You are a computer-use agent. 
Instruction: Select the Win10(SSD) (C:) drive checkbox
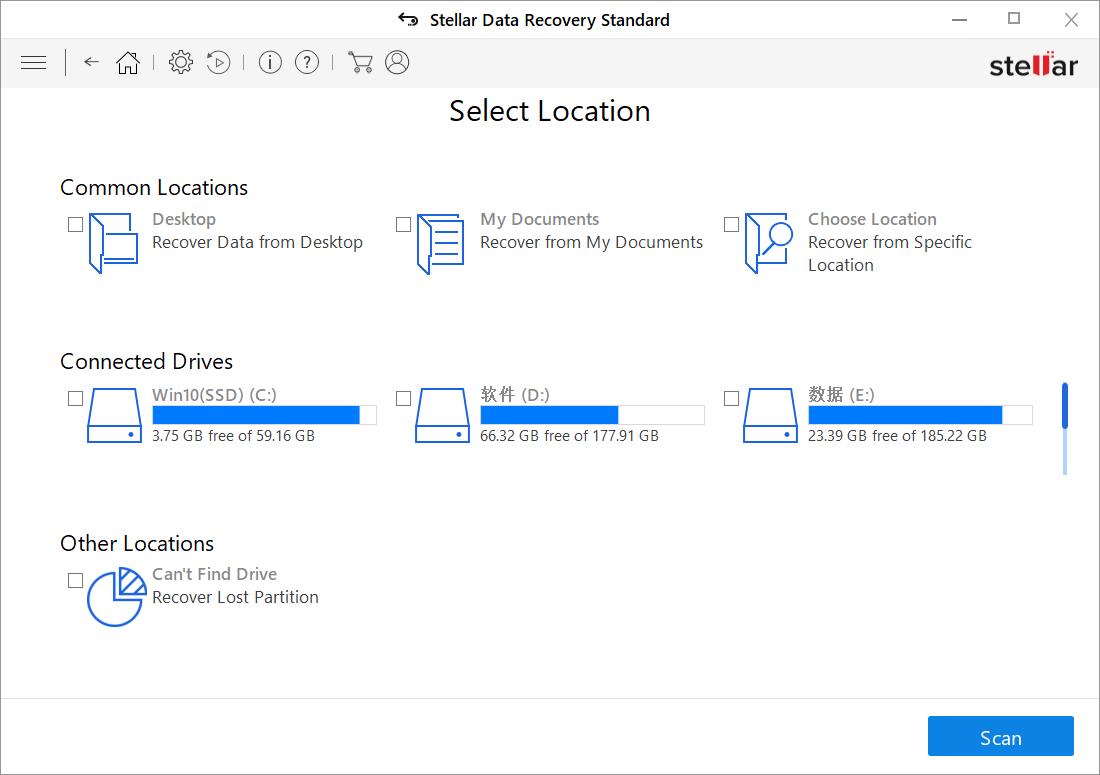(x=75, y=398)
